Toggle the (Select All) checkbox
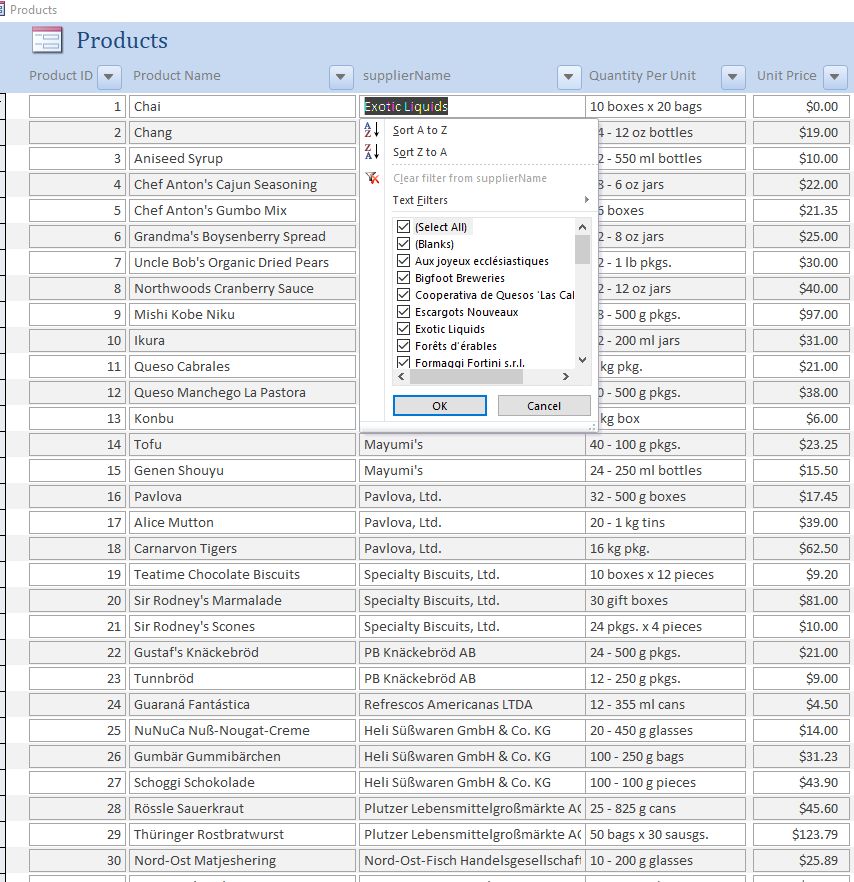 pyautogui.click(x=403, y=227)
